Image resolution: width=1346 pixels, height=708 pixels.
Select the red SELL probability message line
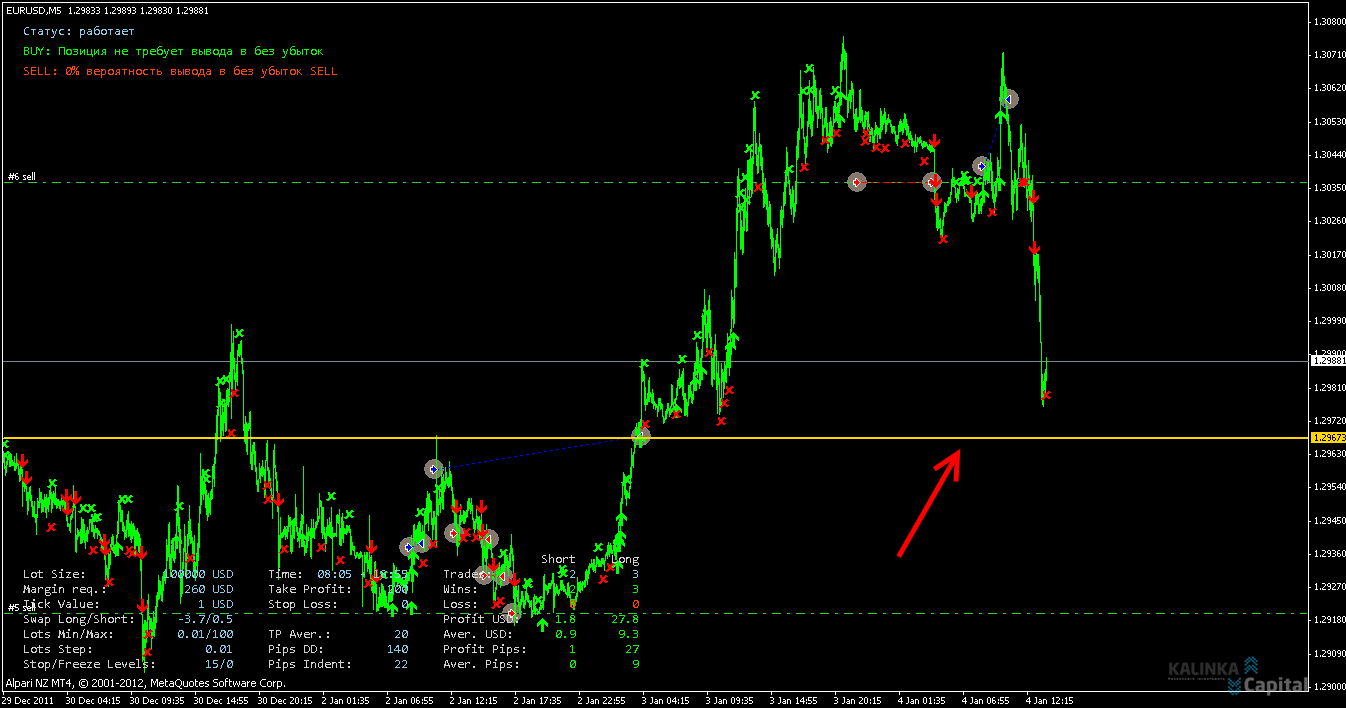tap(180, 71)
